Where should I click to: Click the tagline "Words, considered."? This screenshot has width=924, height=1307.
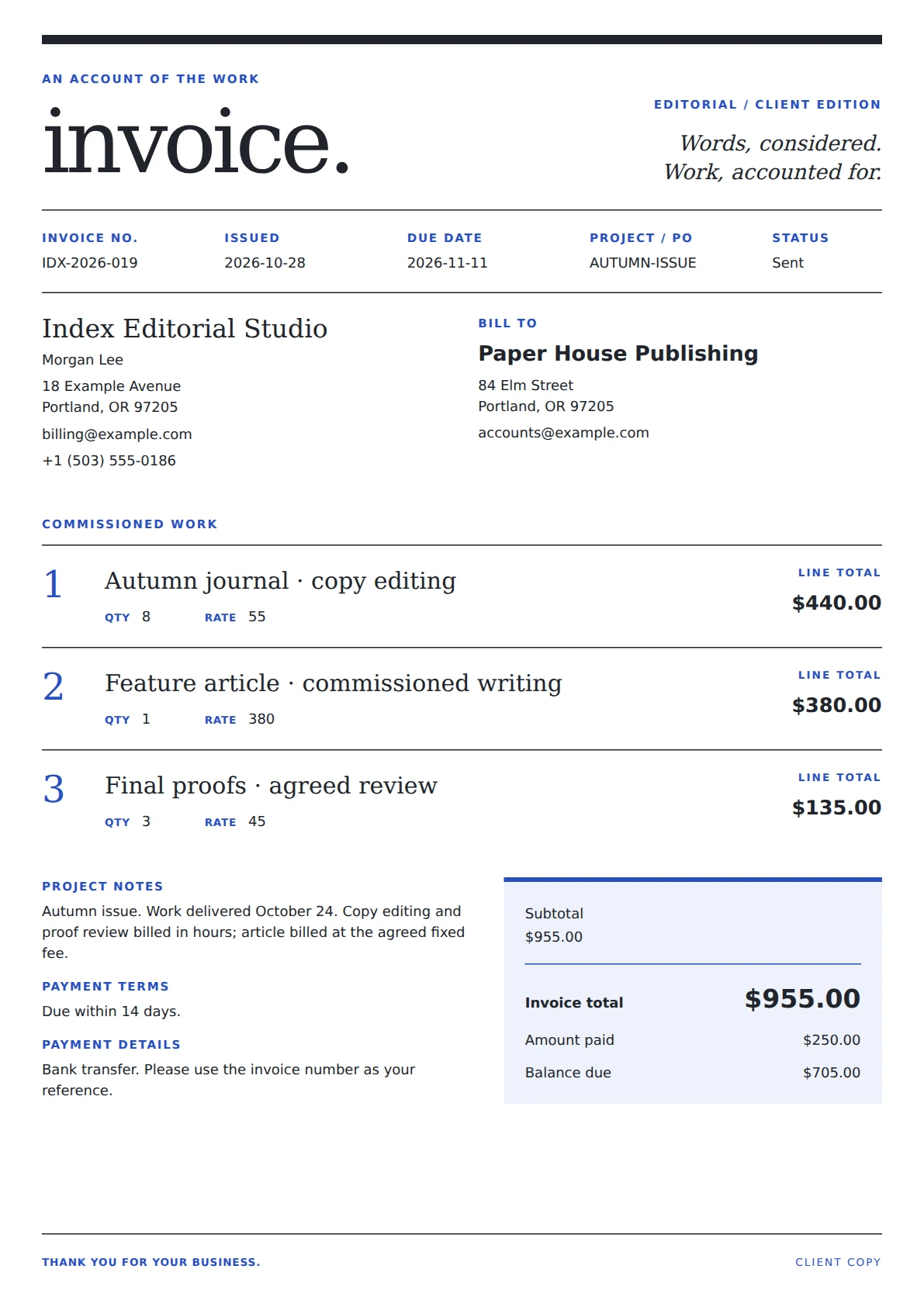pyautogui.click(x=780, y=143)
